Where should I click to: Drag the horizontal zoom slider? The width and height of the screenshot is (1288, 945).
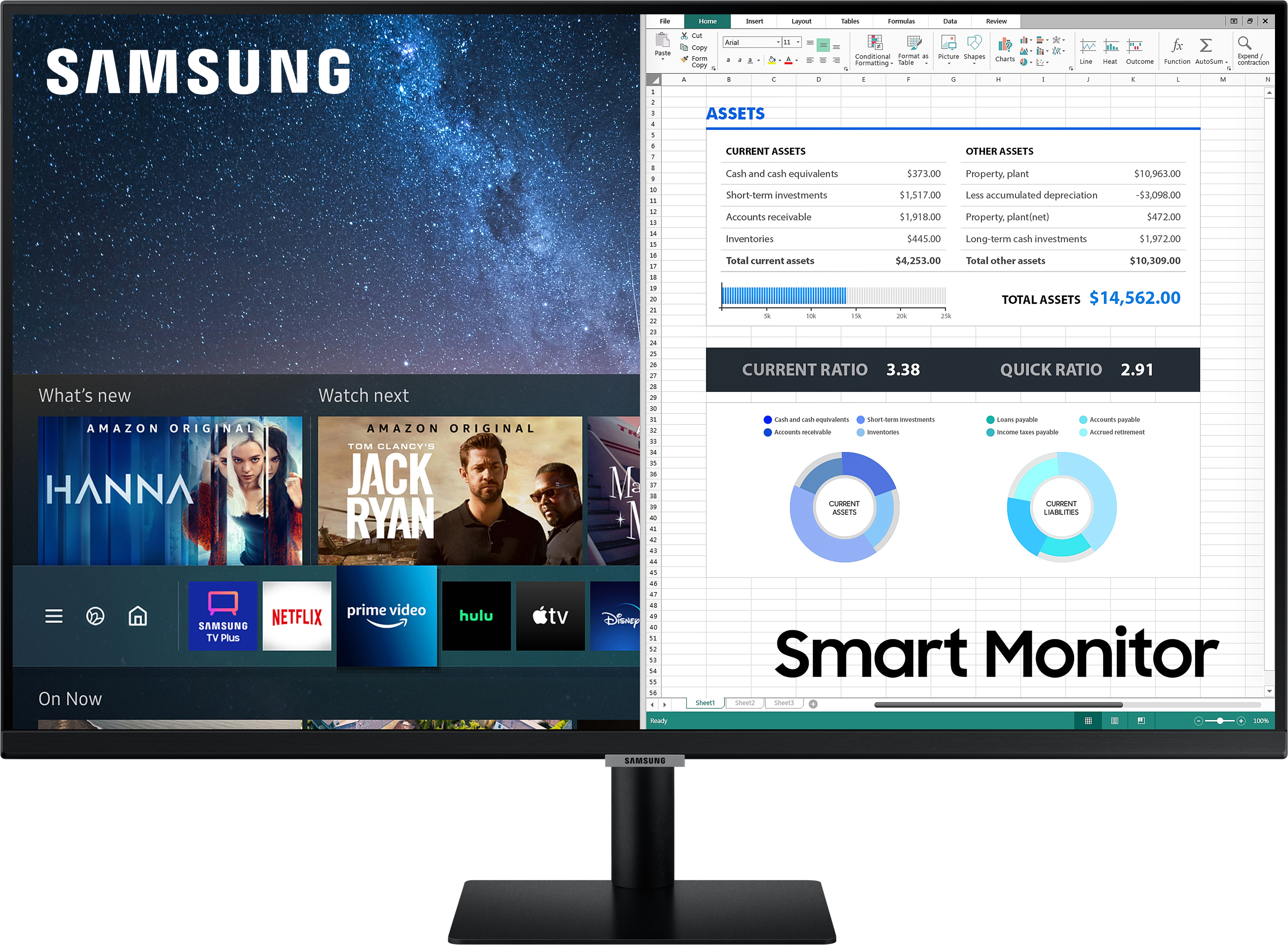point(1213,724)
